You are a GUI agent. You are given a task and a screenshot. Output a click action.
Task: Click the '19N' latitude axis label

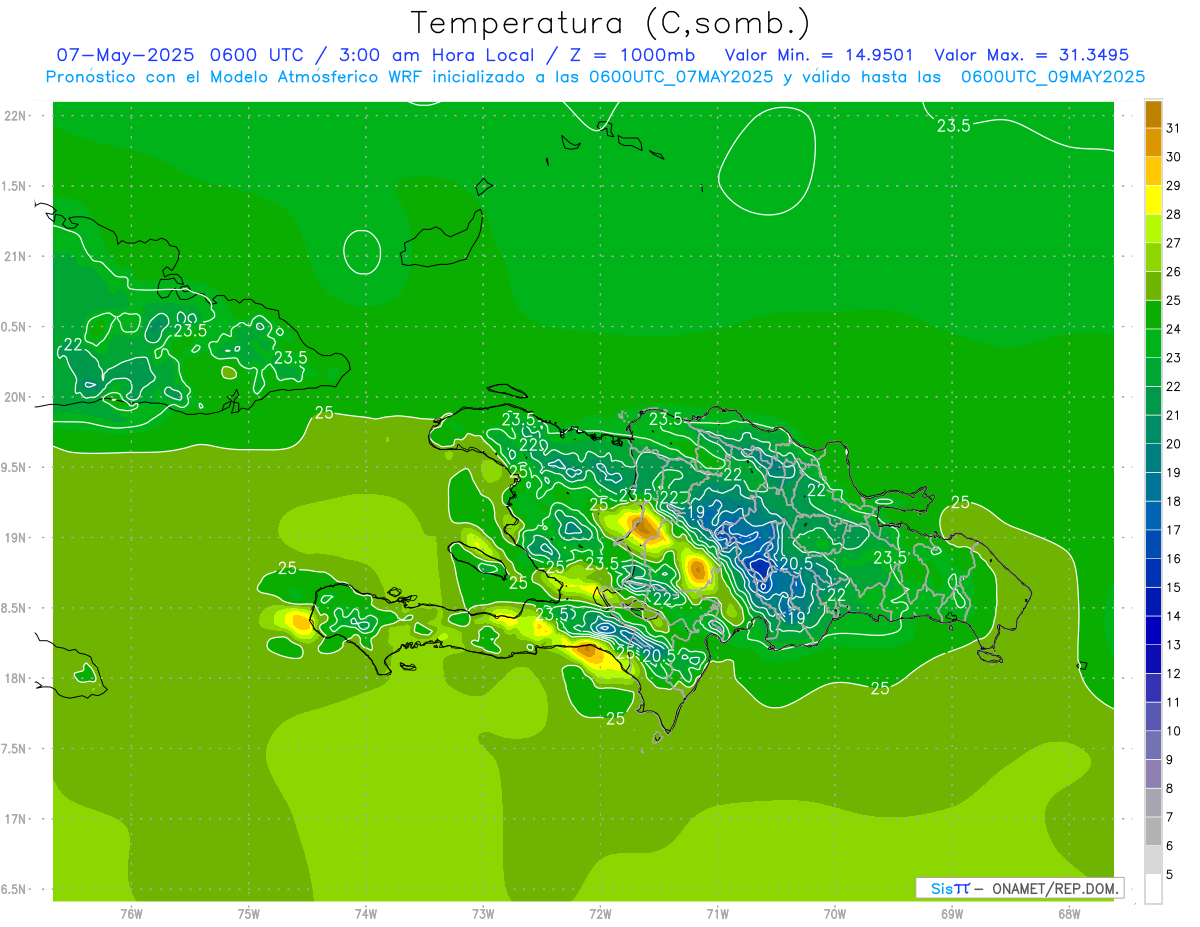[x=15, y=538]
